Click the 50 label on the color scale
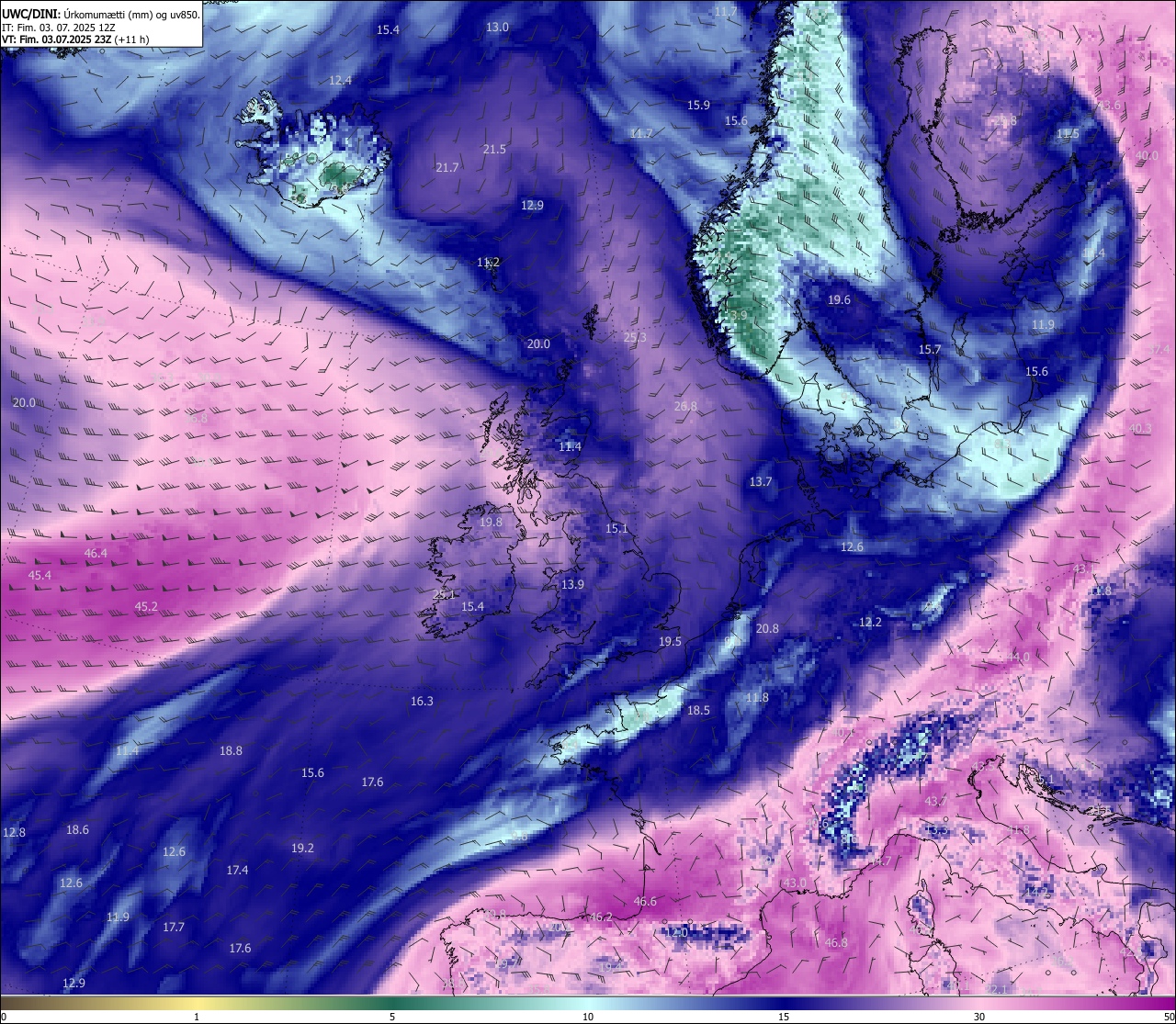This screenshot has height=1024, width=1176. click(x=1168, y=1017)
